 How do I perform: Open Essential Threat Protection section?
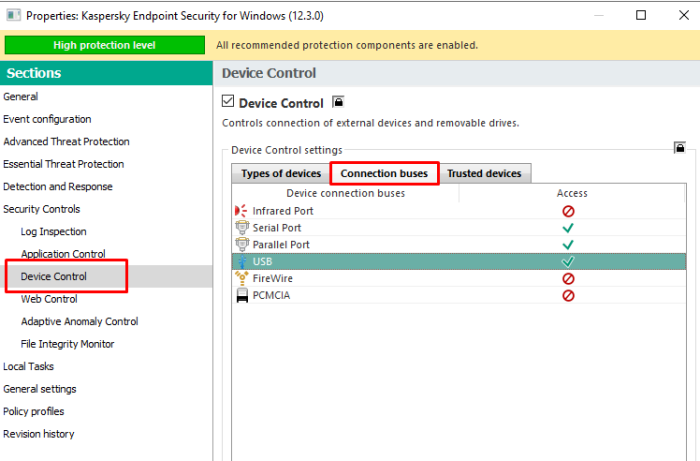click(64, 164)
